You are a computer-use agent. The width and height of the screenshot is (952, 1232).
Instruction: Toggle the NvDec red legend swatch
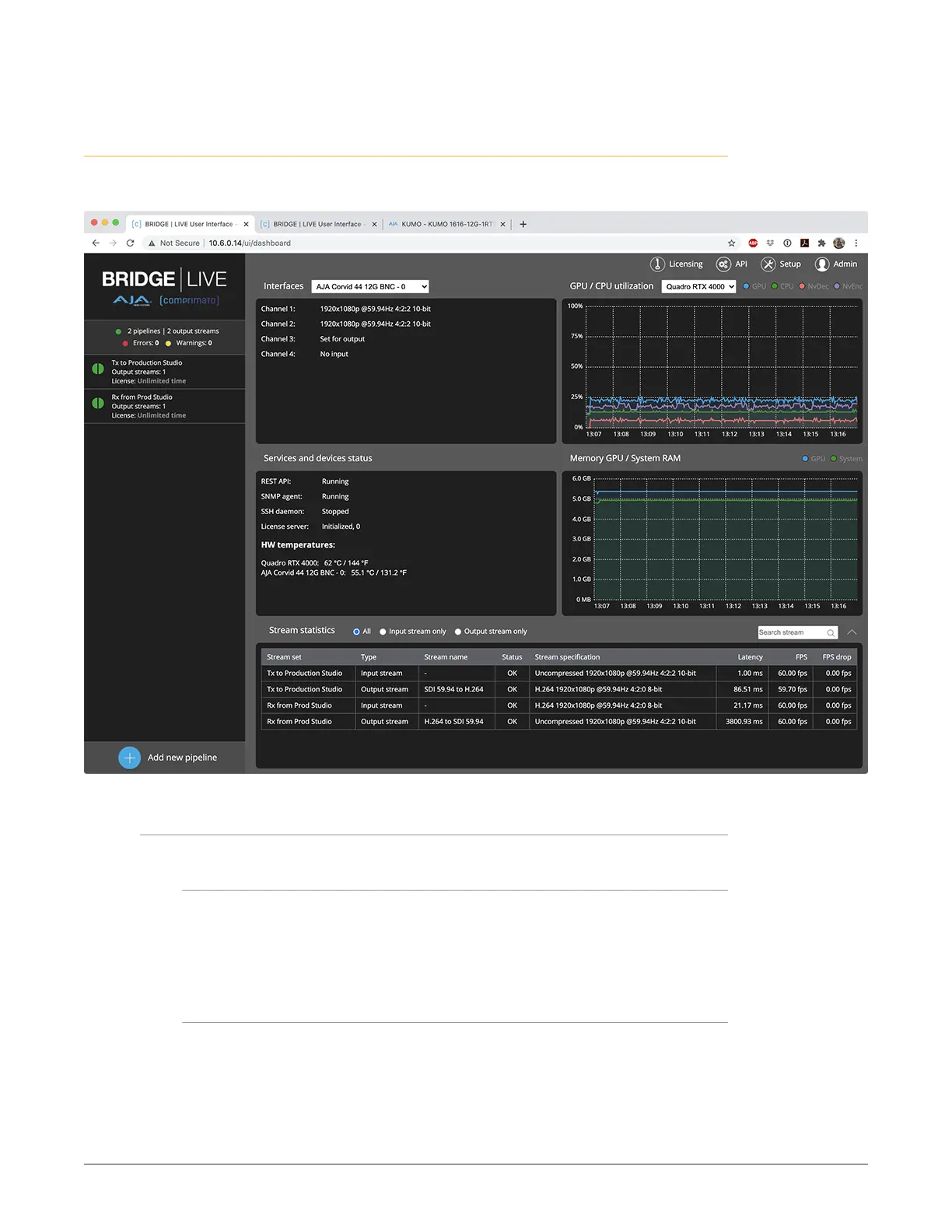[x=802, y=286]
